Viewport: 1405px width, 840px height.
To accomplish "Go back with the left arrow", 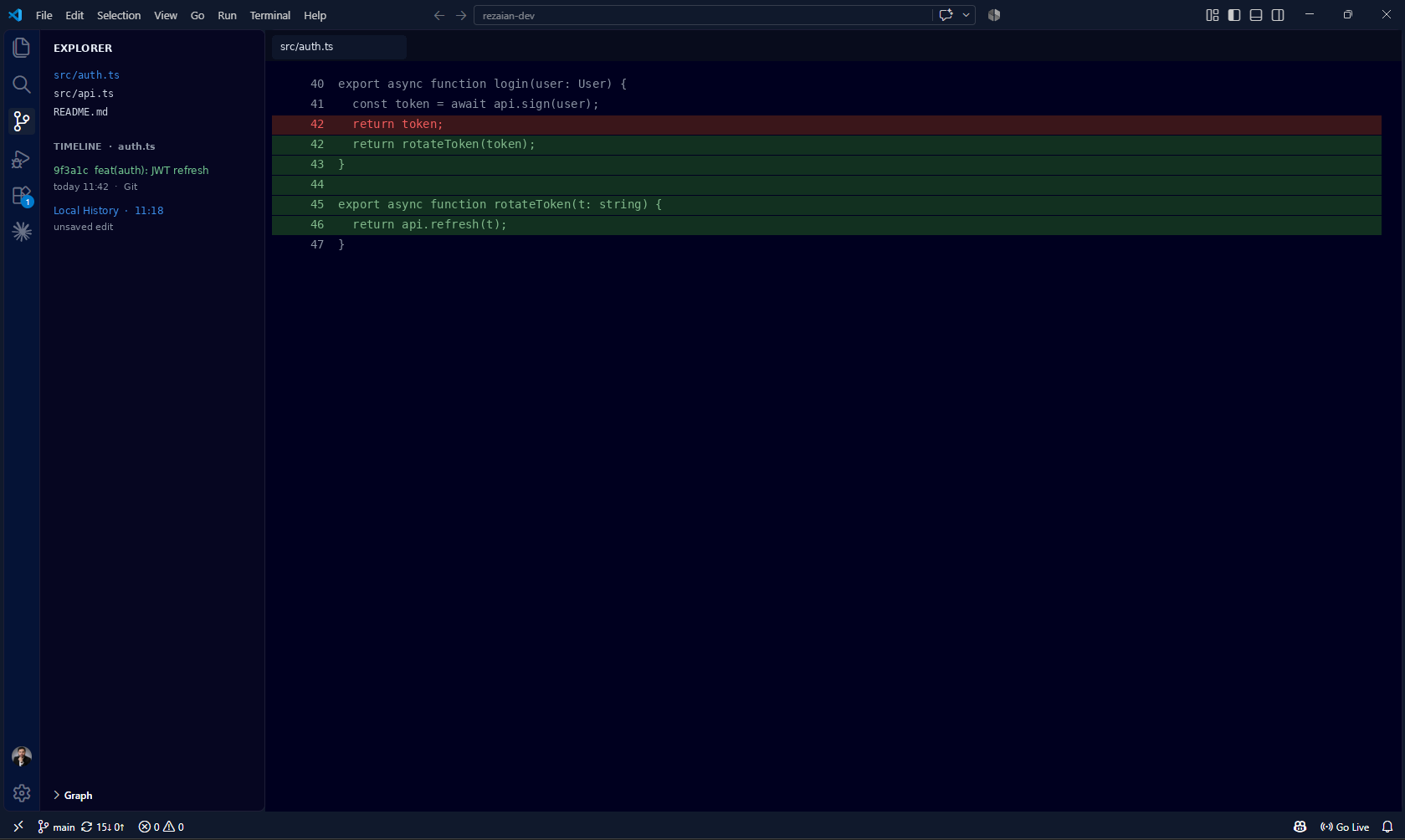I will 438,15.
